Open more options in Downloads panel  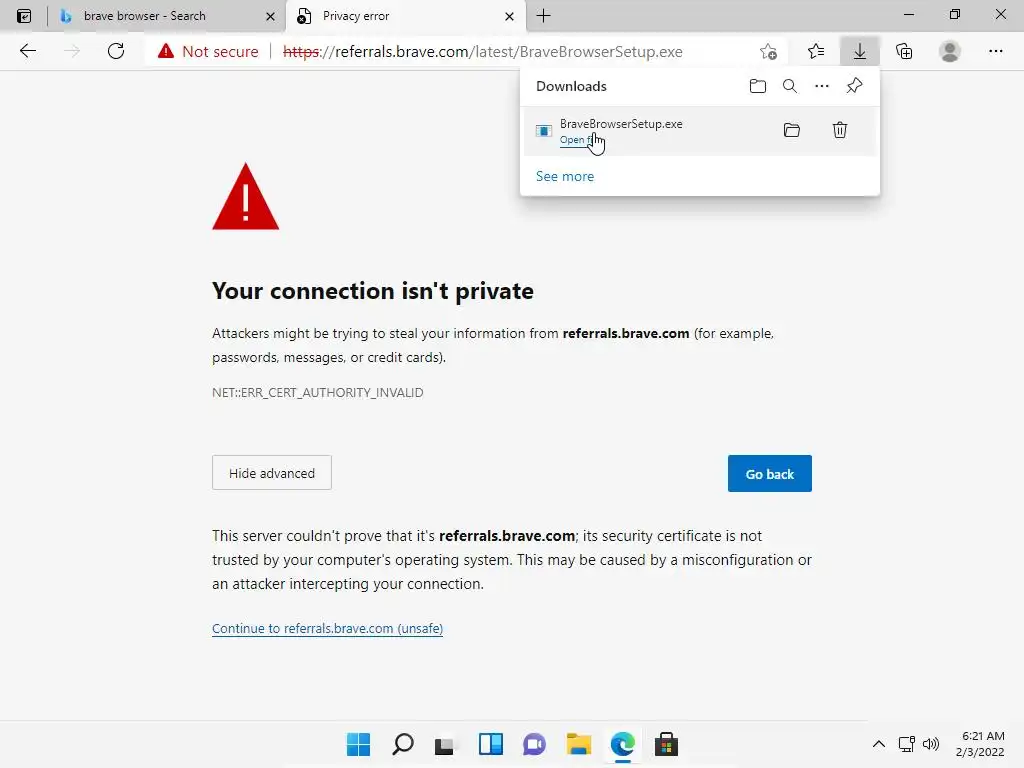click(x=822, y=86)
